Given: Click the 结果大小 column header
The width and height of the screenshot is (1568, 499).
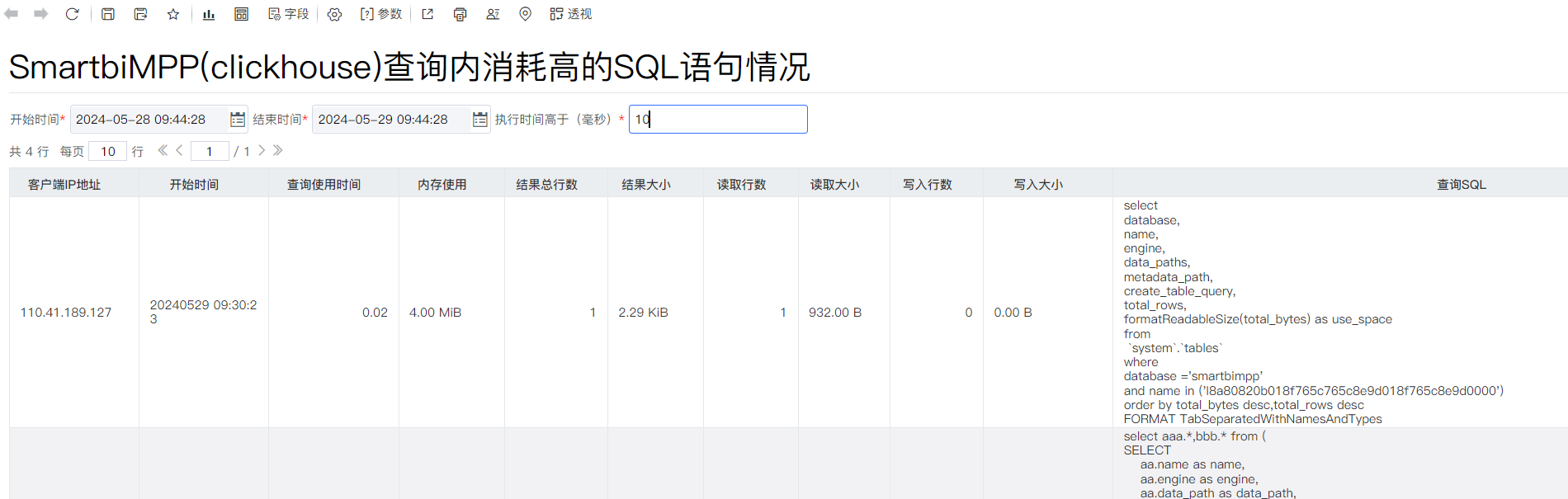Looking at the screenshot, I should point(656,184).
